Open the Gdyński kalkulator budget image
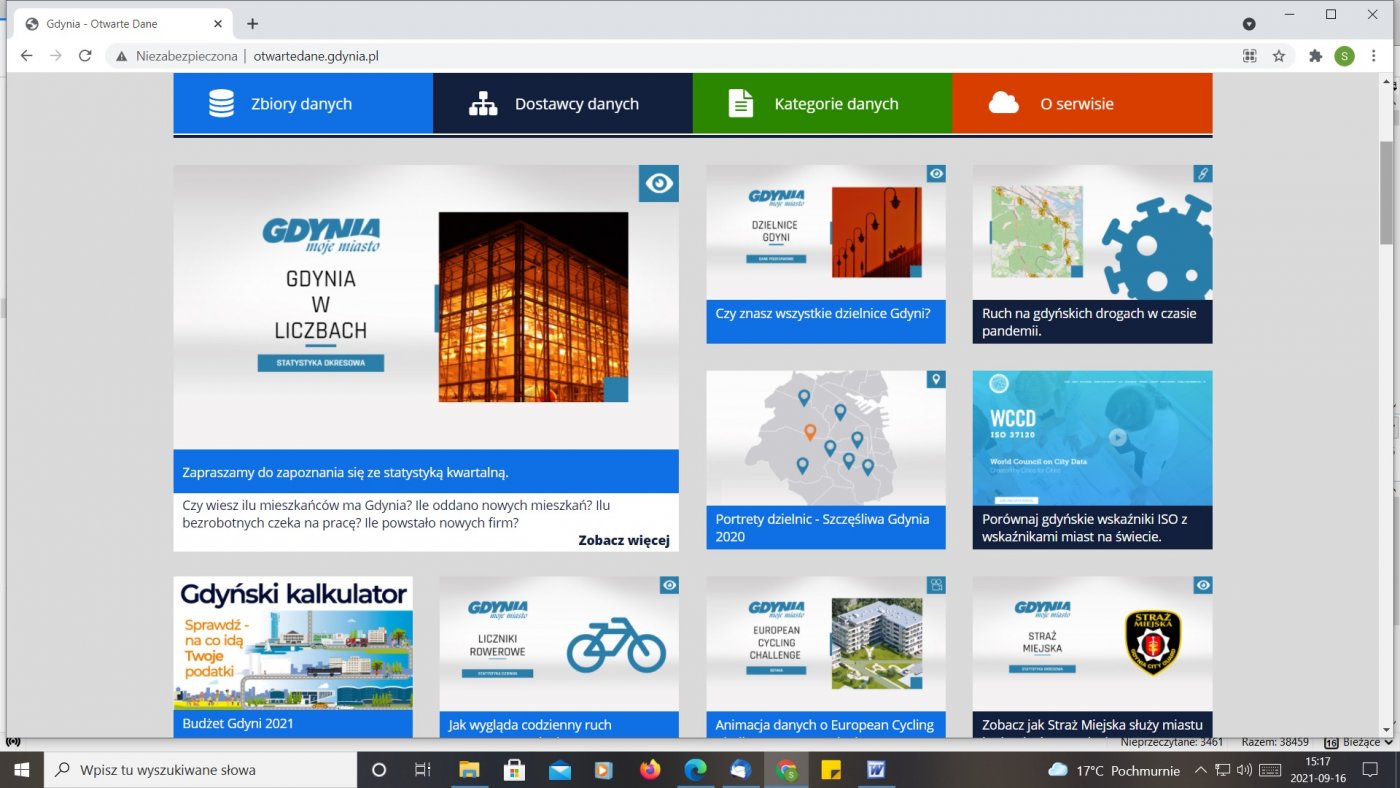 (x=293, y=643)
